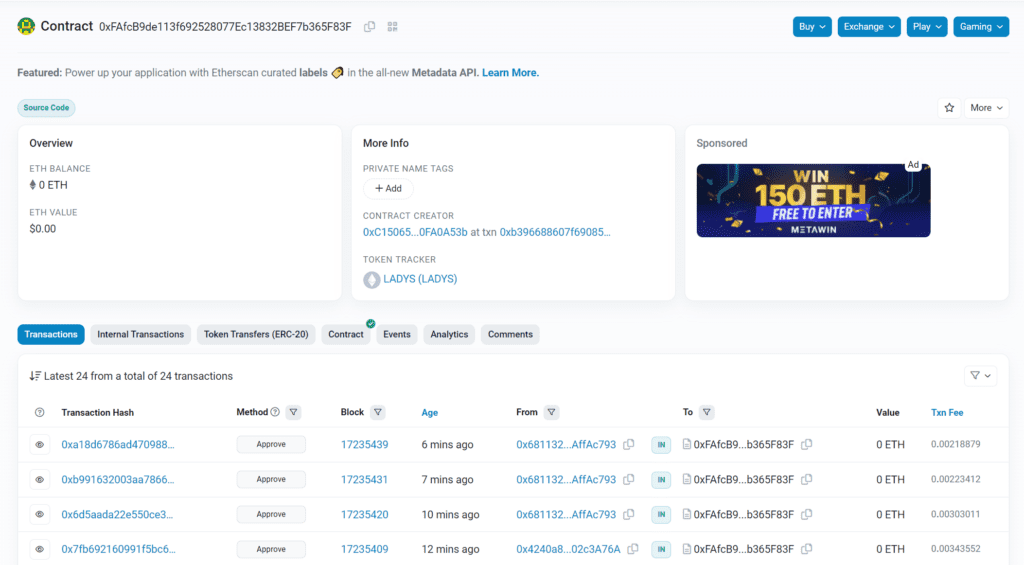Image resolution: width=1024 pixels, height=565 pixels.
Task: Copy From address in the 0xa18d6786ad470988 row
Action: pos(629,444)
